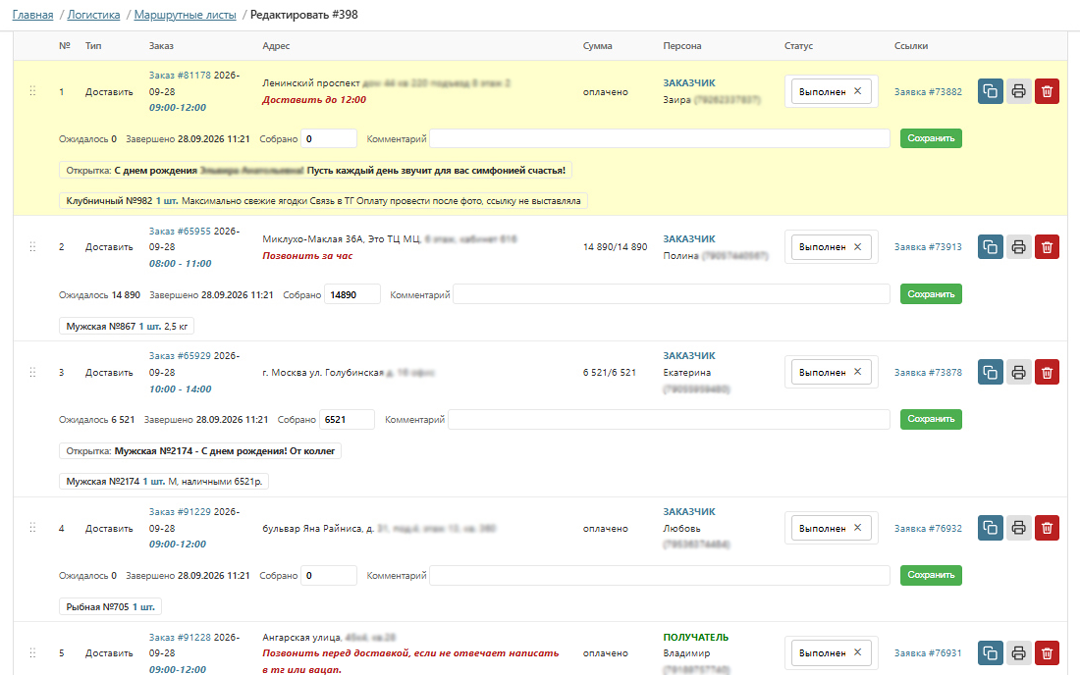Viewport: 1080px width, 675px height.
Task: Print the row with Заявка #73878
Action: pos(1019,373)
